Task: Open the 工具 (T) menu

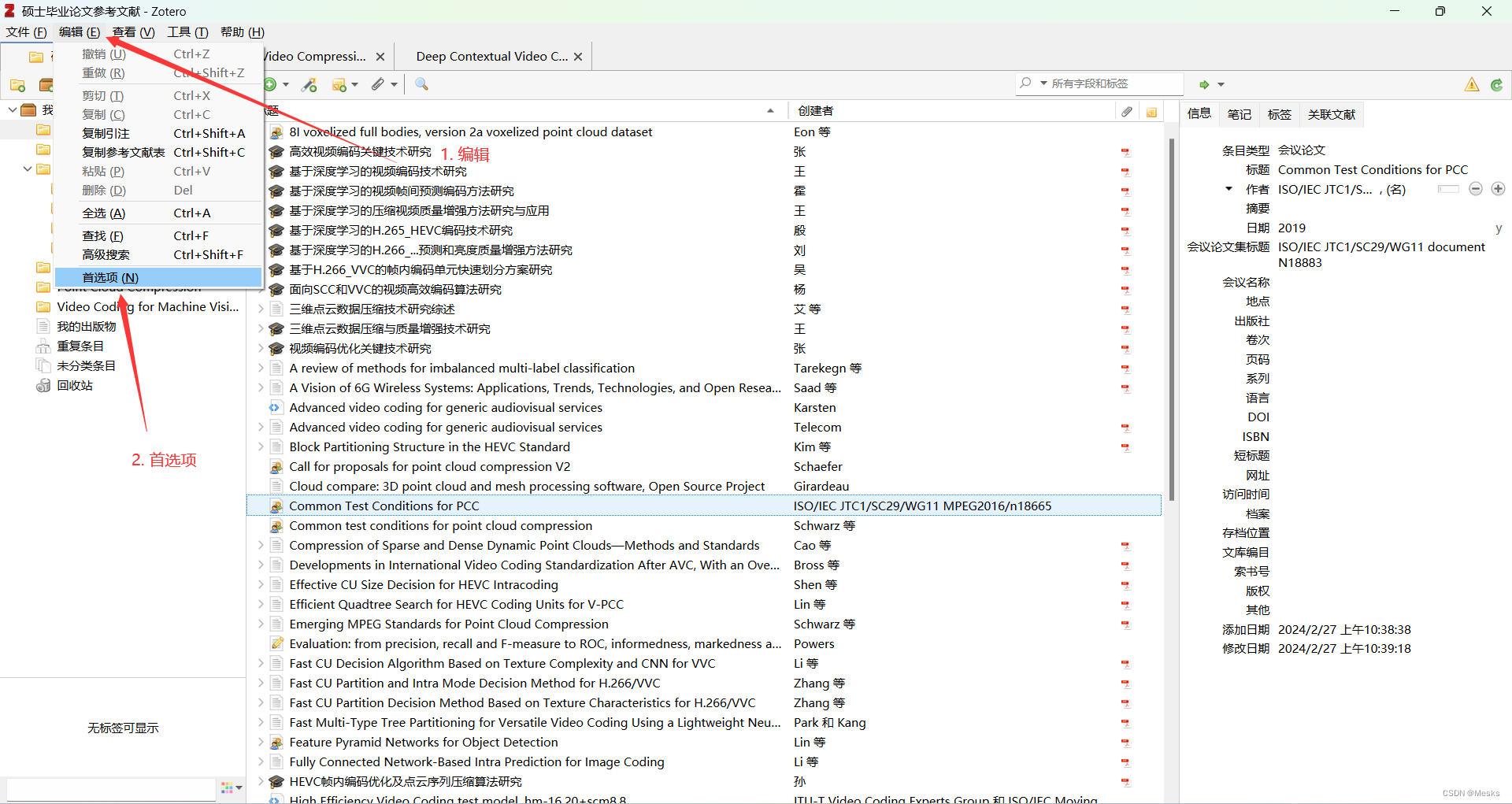Action: point(187,32)
